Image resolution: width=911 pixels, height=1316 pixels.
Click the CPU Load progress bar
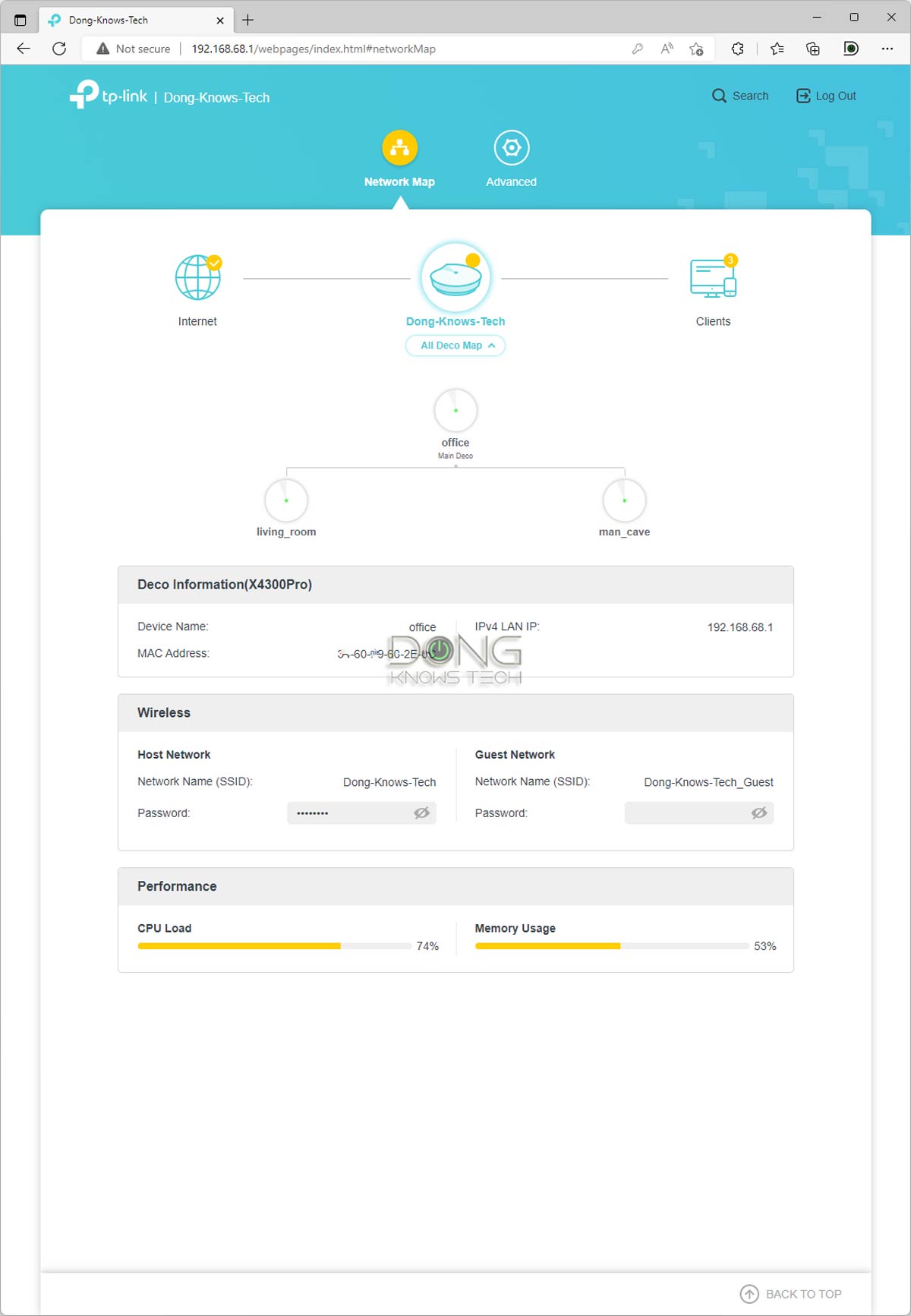pos(274,946)
